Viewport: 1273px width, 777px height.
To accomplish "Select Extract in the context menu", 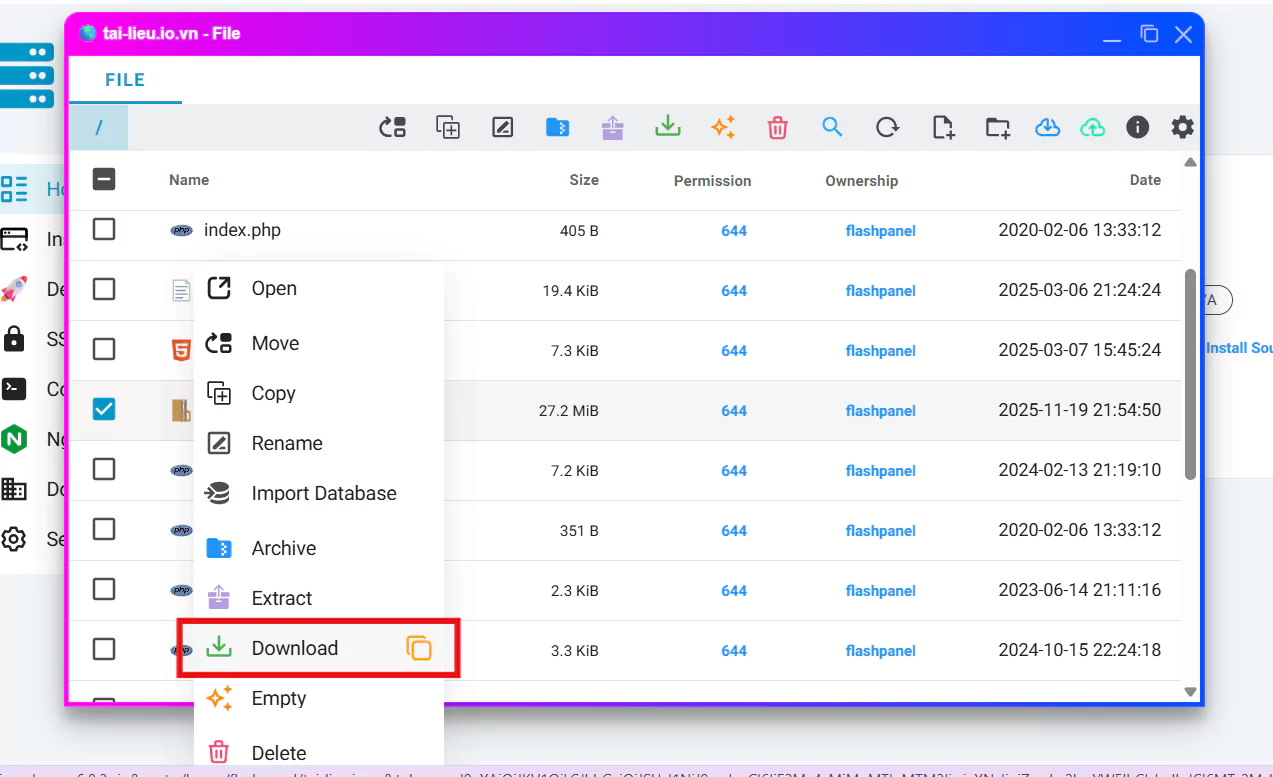I will click(x=281, y=598).
